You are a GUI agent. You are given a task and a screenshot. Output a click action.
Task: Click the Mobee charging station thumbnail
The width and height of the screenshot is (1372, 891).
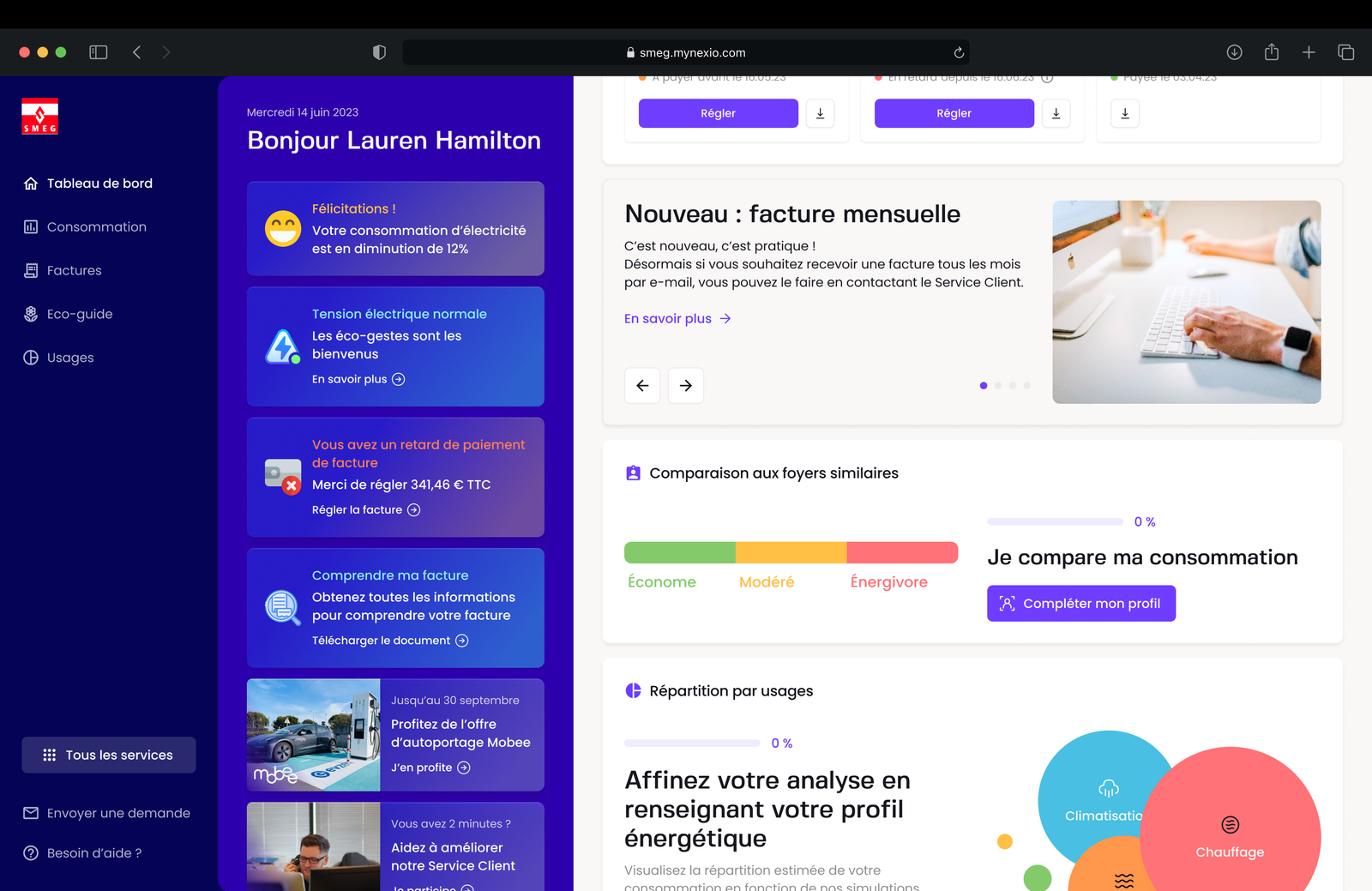tap(314, 735)
